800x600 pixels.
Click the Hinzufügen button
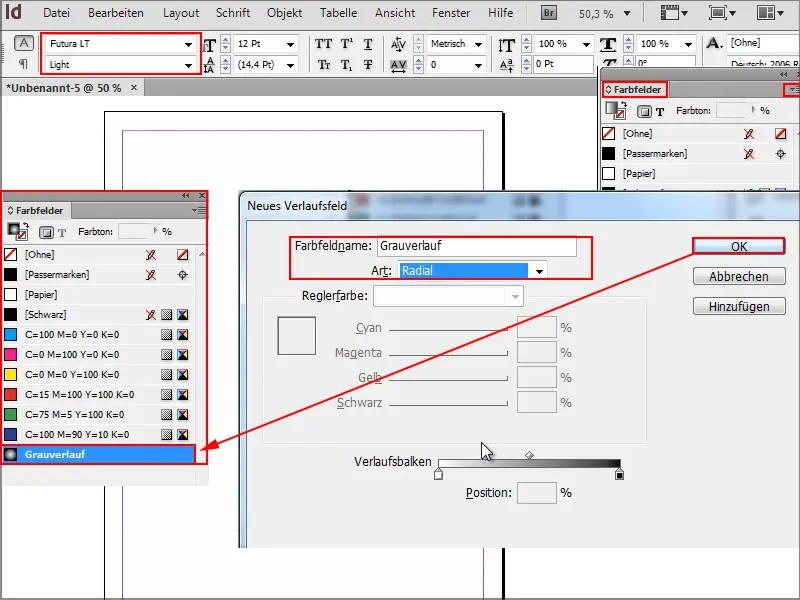tap(739, 305)
